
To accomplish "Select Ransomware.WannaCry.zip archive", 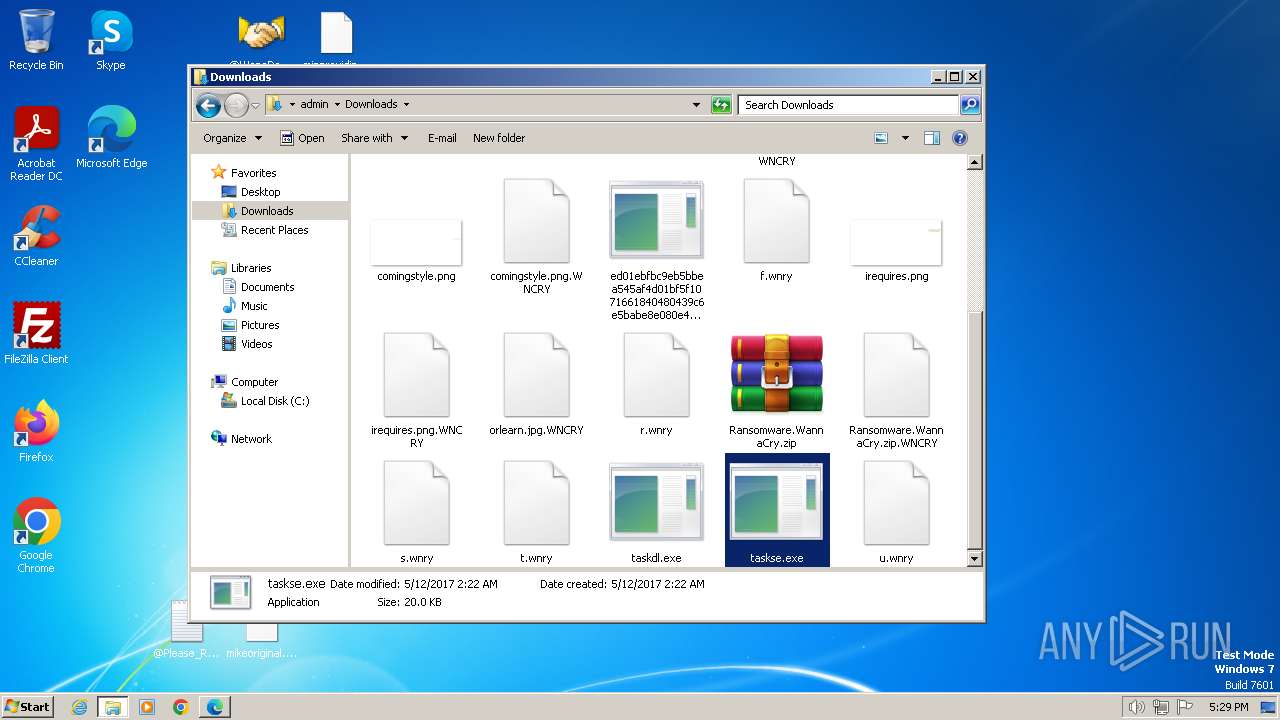I will [777, 390].
